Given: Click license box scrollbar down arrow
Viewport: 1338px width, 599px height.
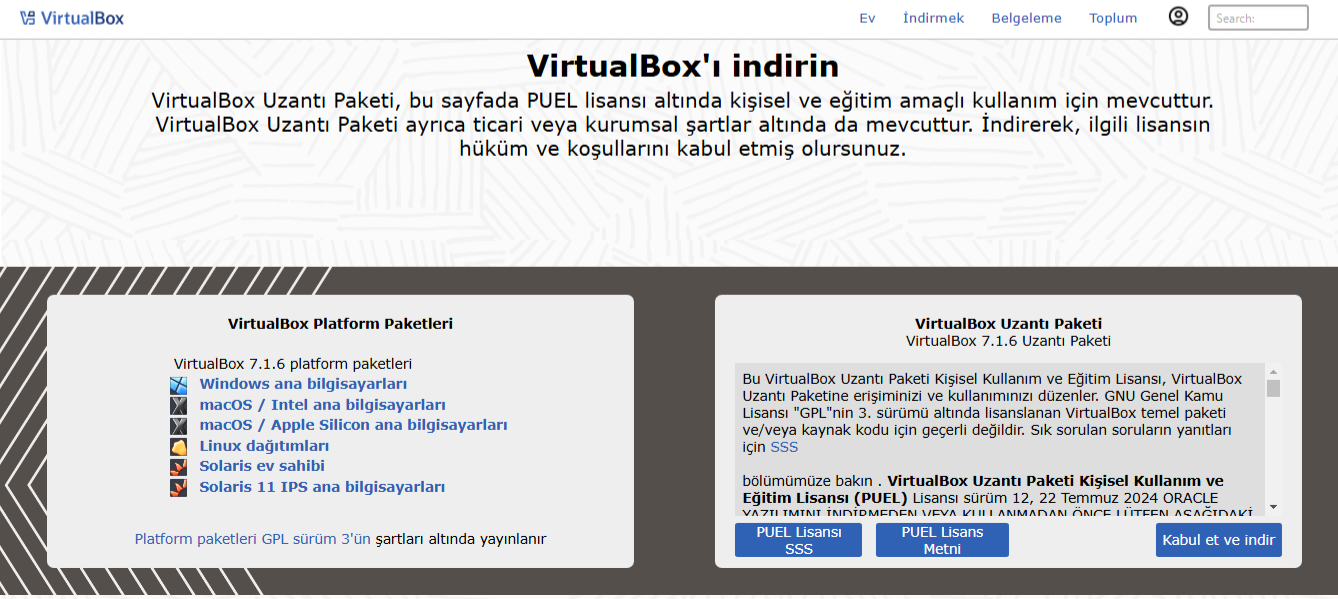Looking at the screenshot, I should point(1273,508).
